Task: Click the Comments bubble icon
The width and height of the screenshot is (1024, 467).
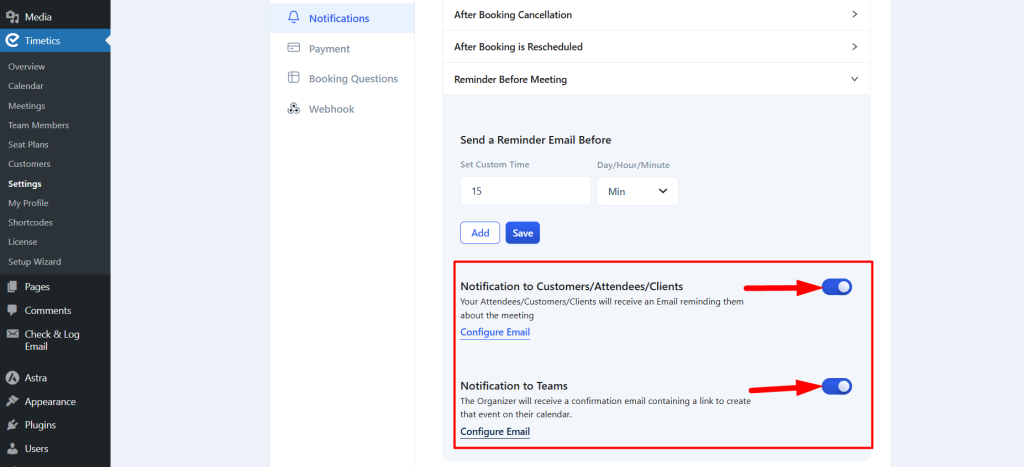Action: pos(12,310)
